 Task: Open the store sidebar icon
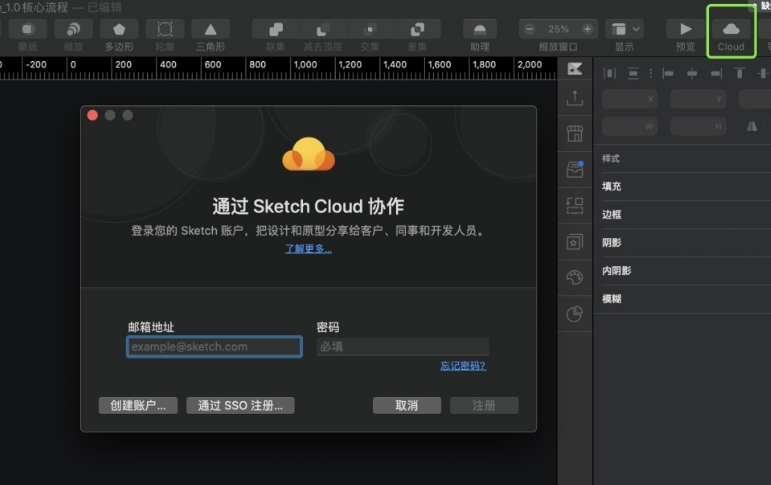[575, 134]
